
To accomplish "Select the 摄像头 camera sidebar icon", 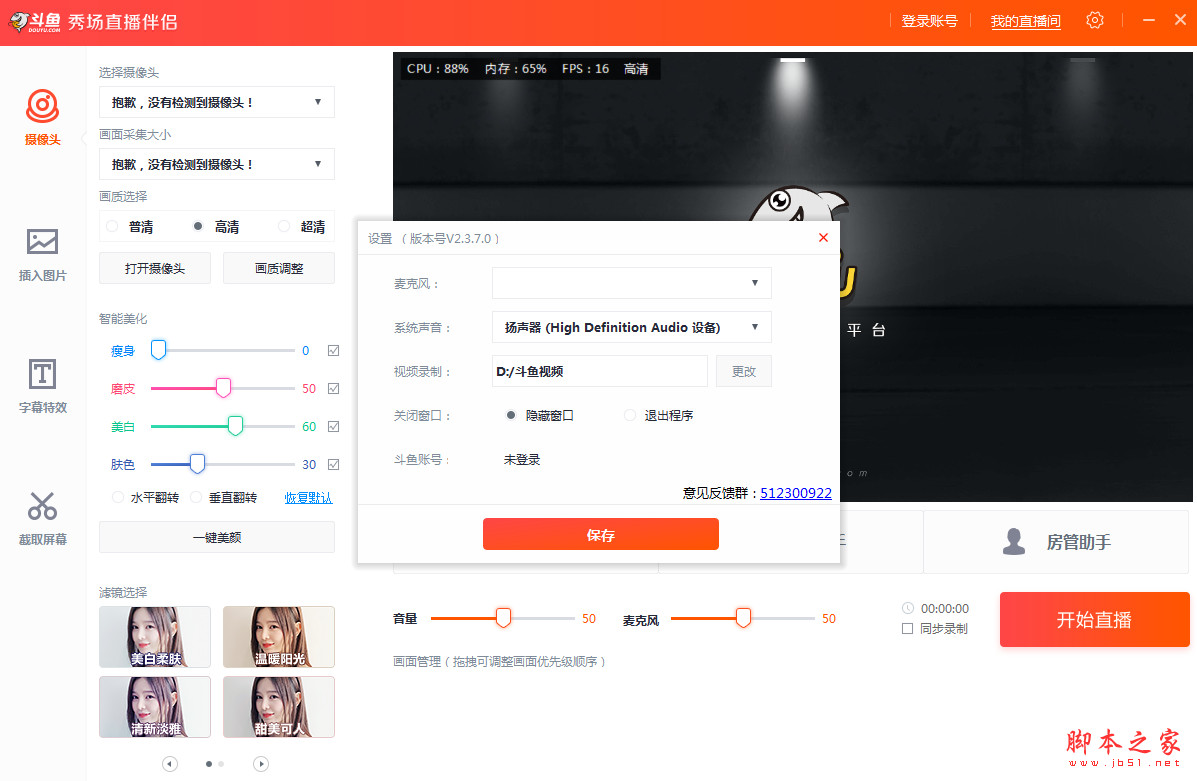I will coord(42,105).
